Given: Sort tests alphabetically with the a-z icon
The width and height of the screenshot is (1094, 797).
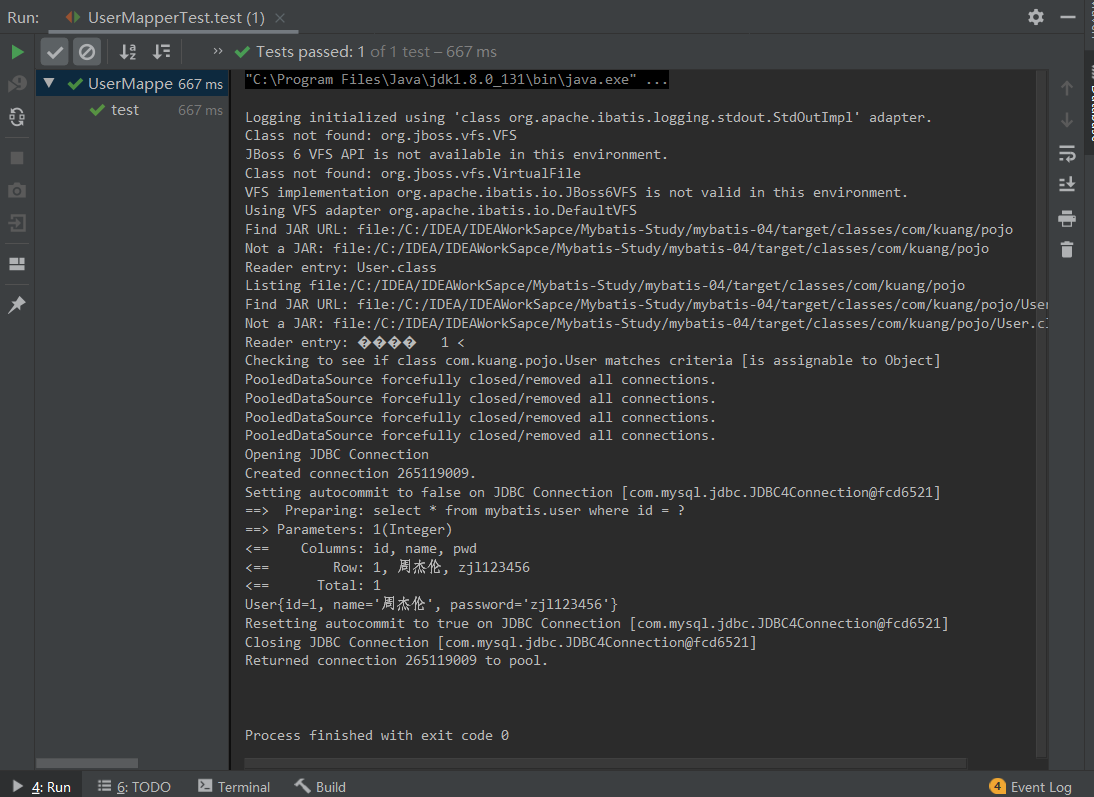Looking at the screenshot, I should 128,52.
